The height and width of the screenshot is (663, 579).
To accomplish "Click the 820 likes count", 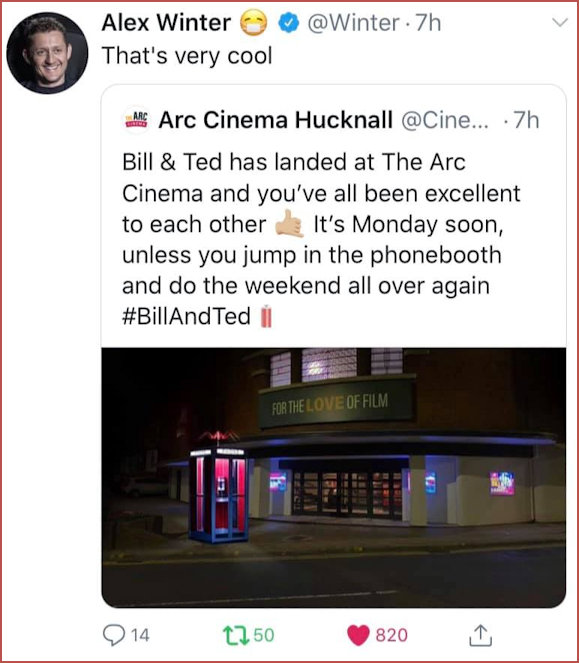I will 392,636.
